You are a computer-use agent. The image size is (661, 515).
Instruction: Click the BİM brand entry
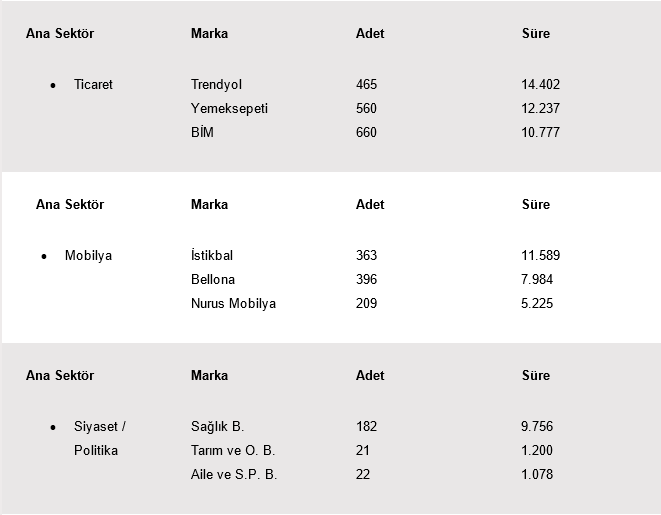point(202,132)
